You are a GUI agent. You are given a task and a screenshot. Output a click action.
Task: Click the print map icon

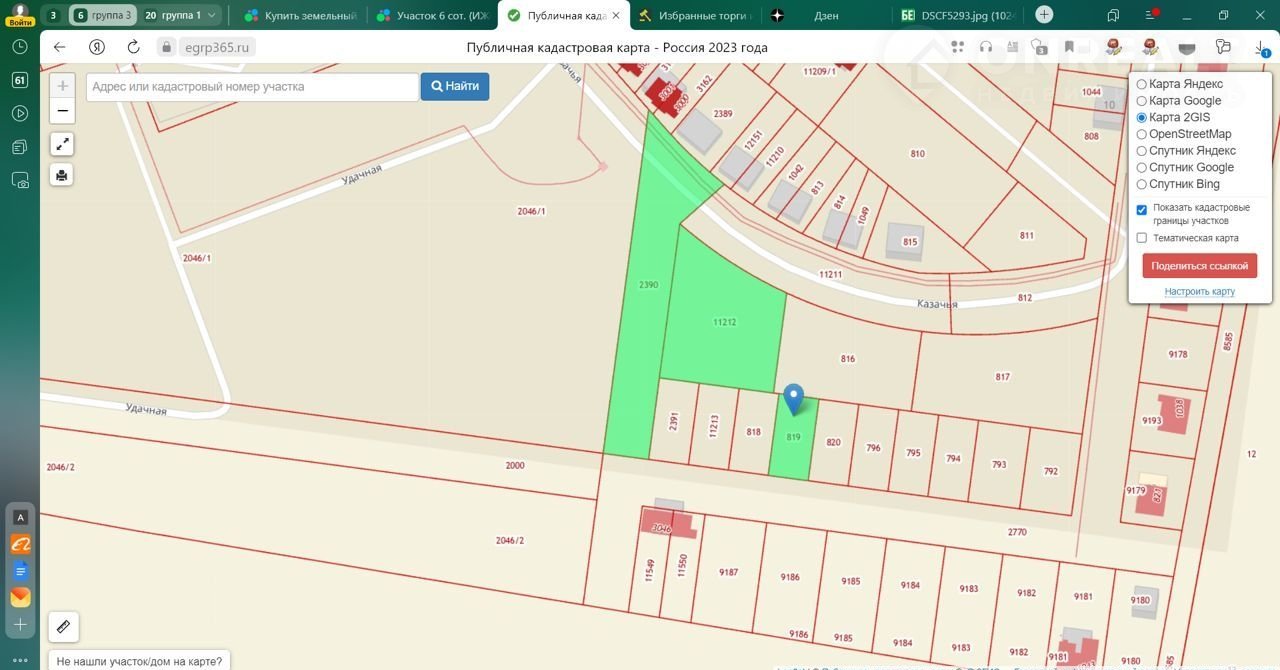click(62, 175)
